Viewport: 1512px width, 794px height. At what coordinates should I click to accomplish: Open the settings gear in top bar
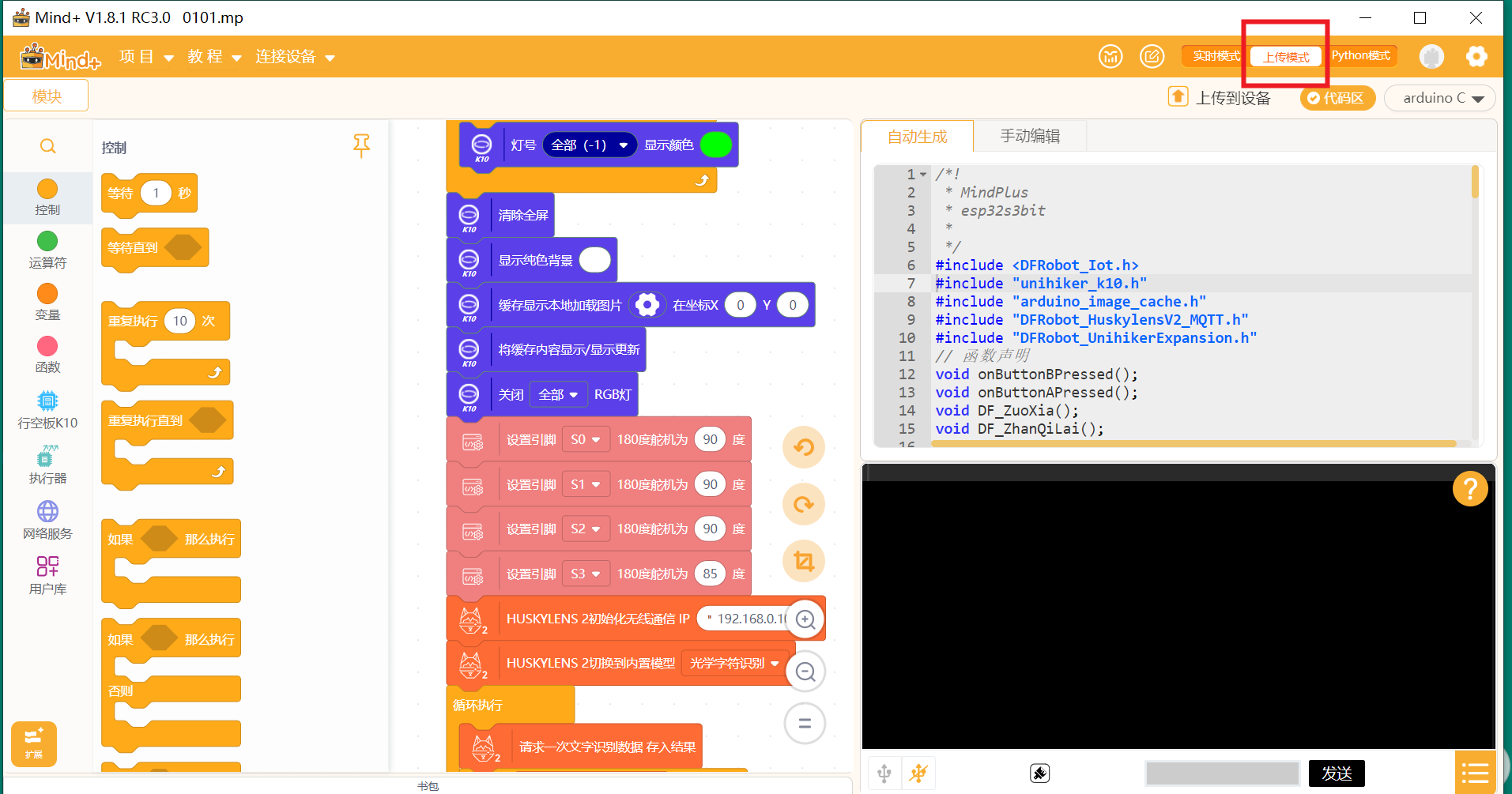pyautogui.click(x=1476, y=57)
